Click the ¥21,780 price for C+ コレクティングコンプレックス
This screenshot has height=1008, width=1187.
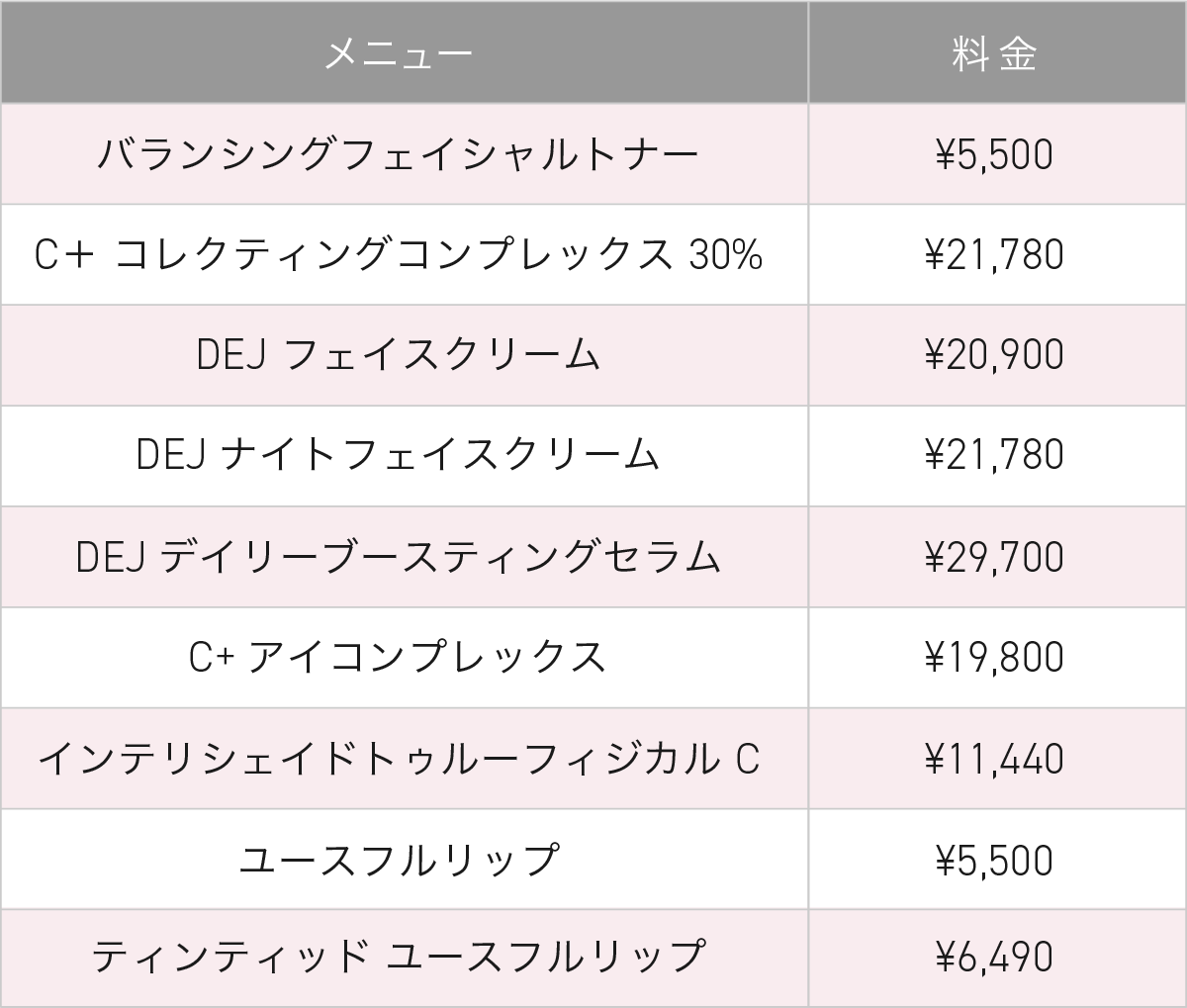pyautogui.click(x=994, y=255)
